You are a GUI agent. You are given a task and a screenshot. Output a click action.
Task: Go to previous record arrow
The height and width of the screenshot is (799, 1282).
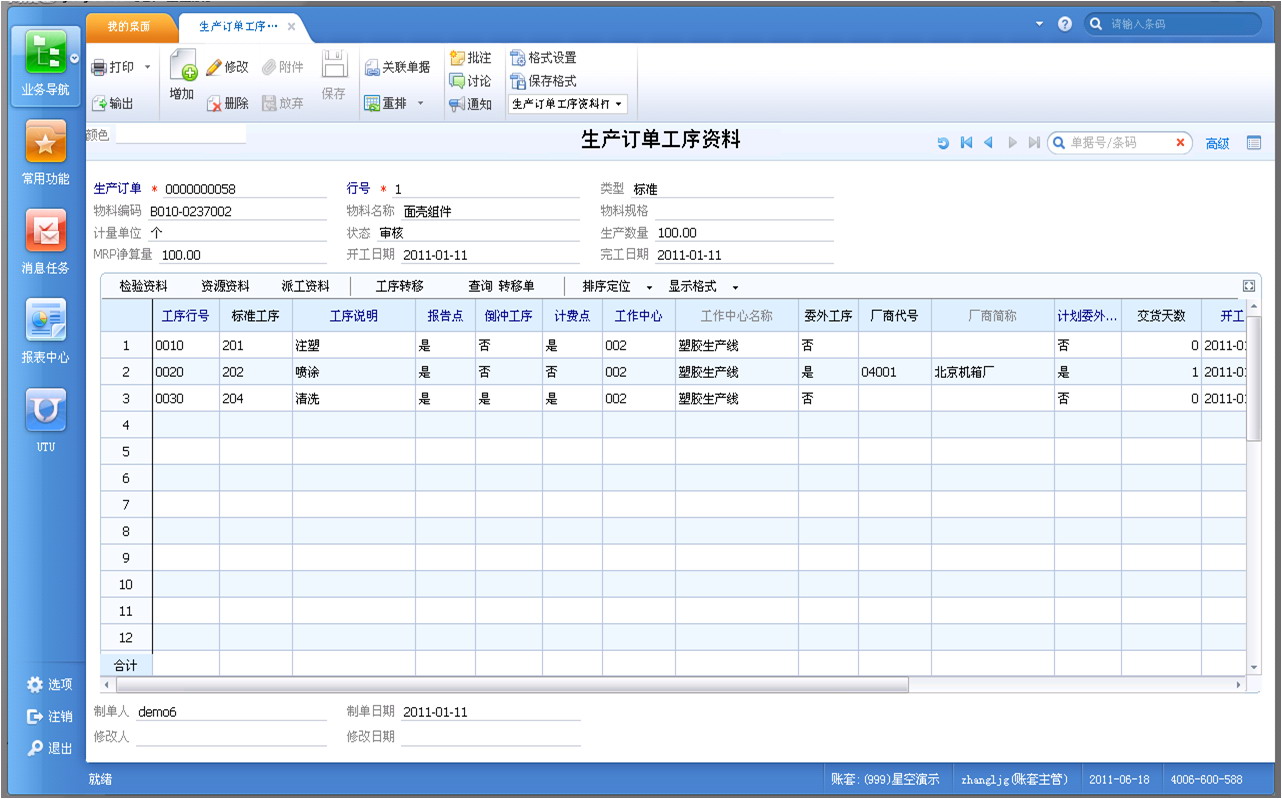[x=988, y=143]
